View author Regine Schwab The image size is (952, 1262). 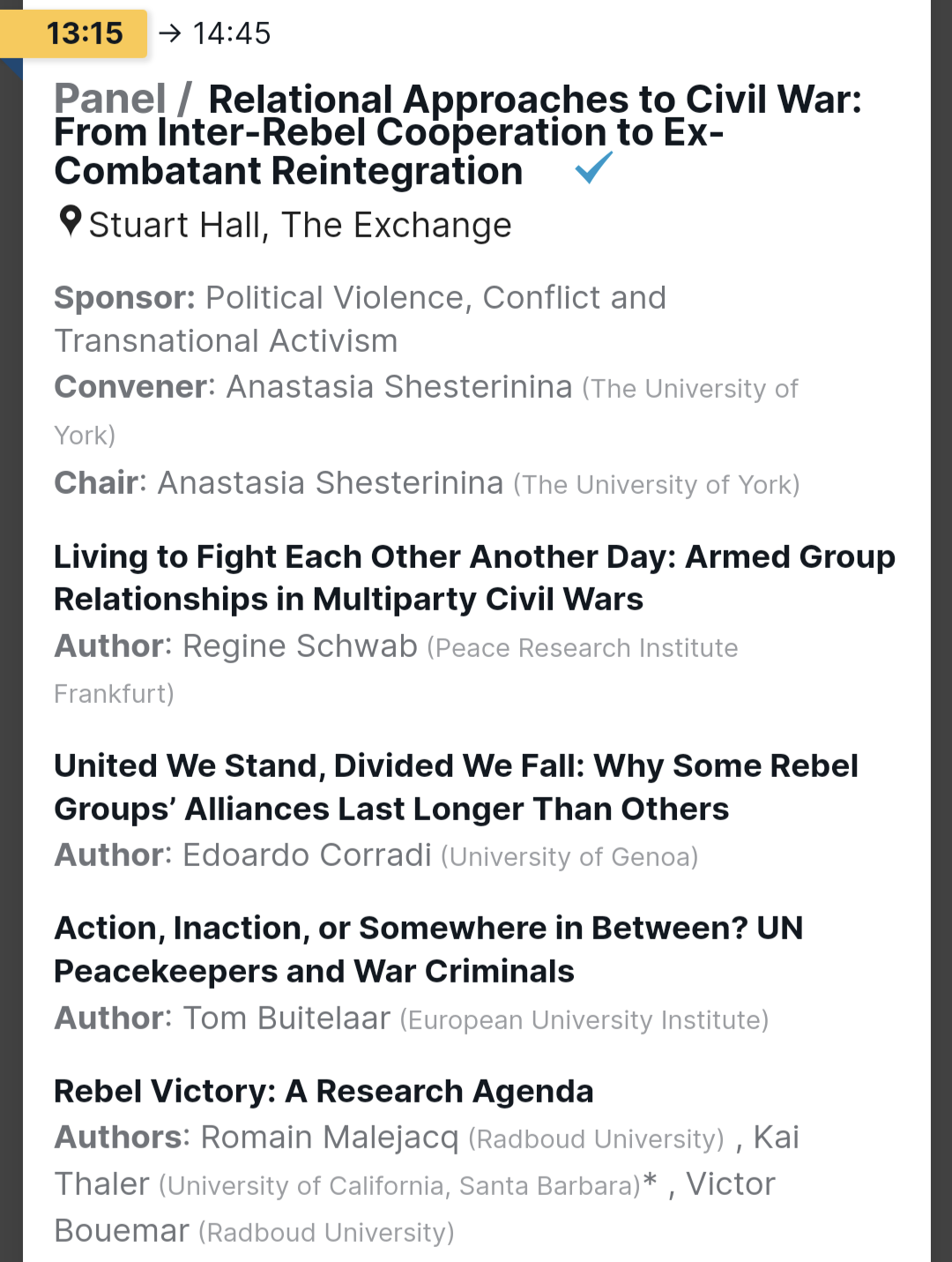[300, 646]
